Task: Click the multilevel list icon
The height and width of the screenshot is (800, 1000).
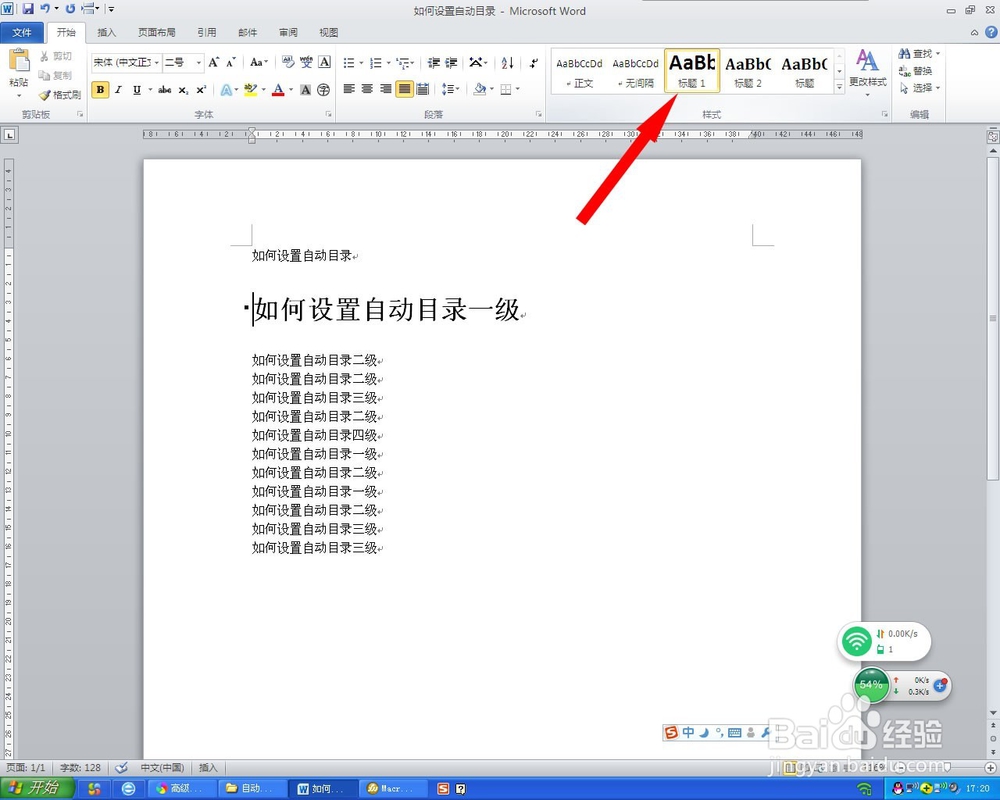Action: 402,63
